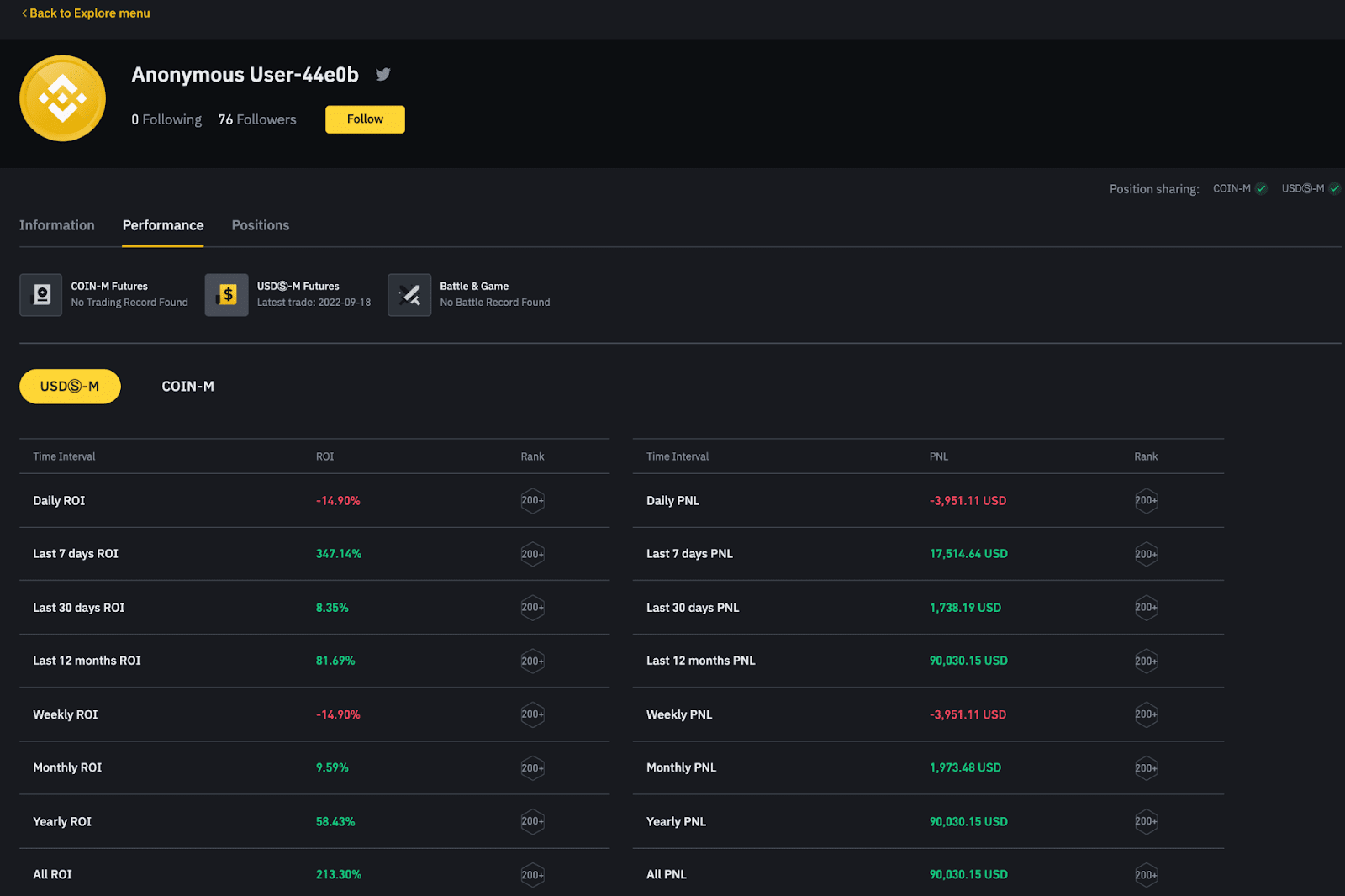This screenshot has width=1345, height=896.
Task: Click the Last 12 months PNL label
Action: point(701,661)
